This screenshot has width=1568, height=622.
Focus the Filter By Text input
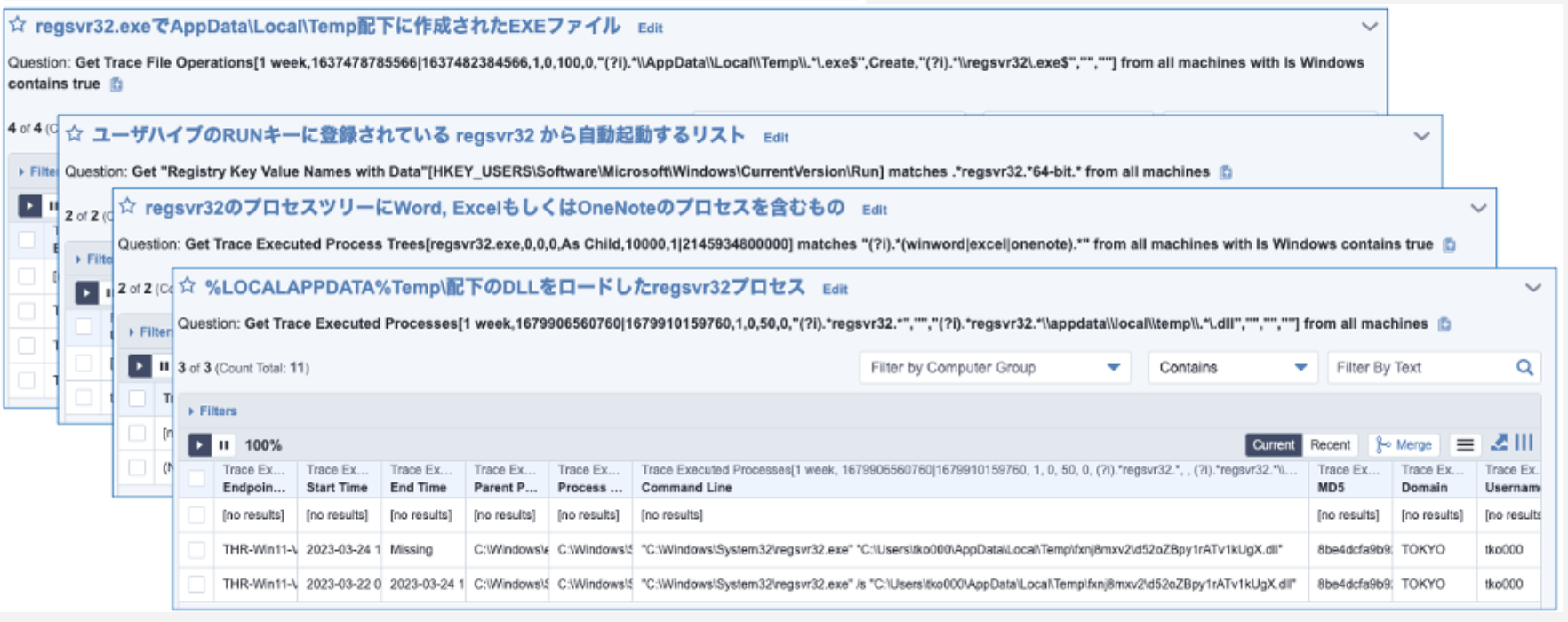(1420, 367)
